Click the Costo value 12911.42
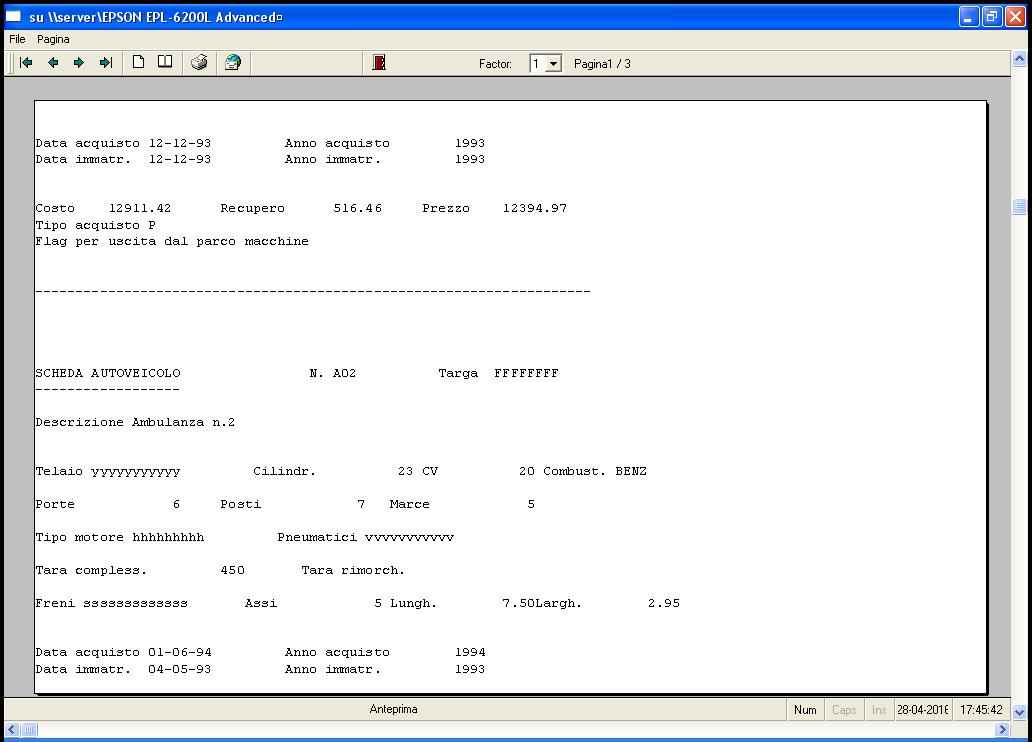1032x742 pixels. pyautogui.click(x=140, y=209)
